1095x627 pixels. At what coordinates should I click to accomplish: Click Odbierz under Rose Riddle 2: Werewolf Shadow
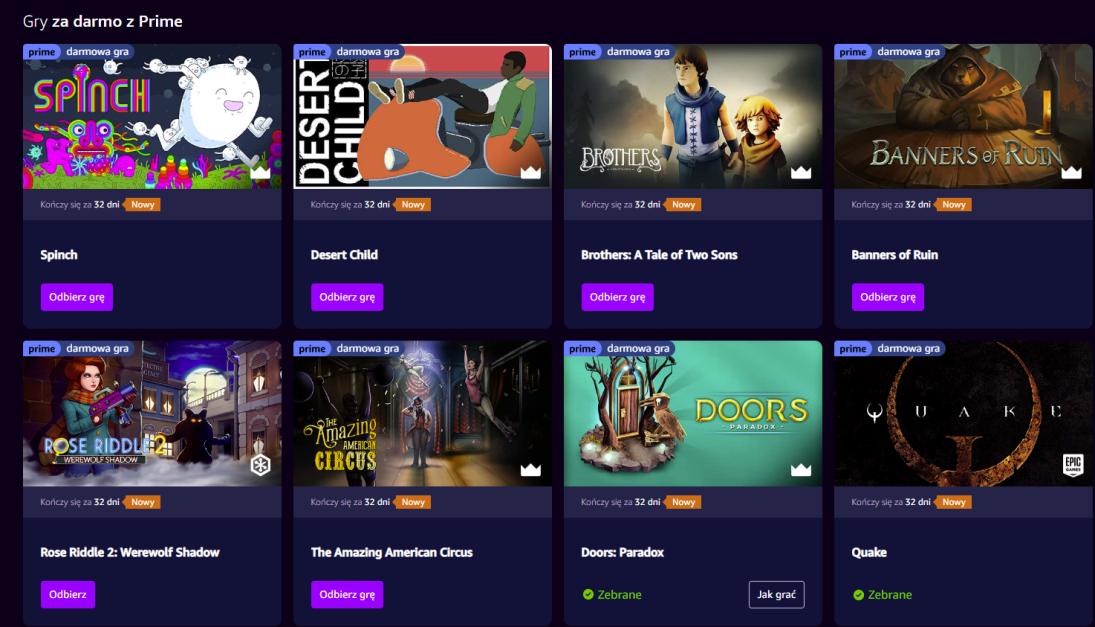click(68, 594)
